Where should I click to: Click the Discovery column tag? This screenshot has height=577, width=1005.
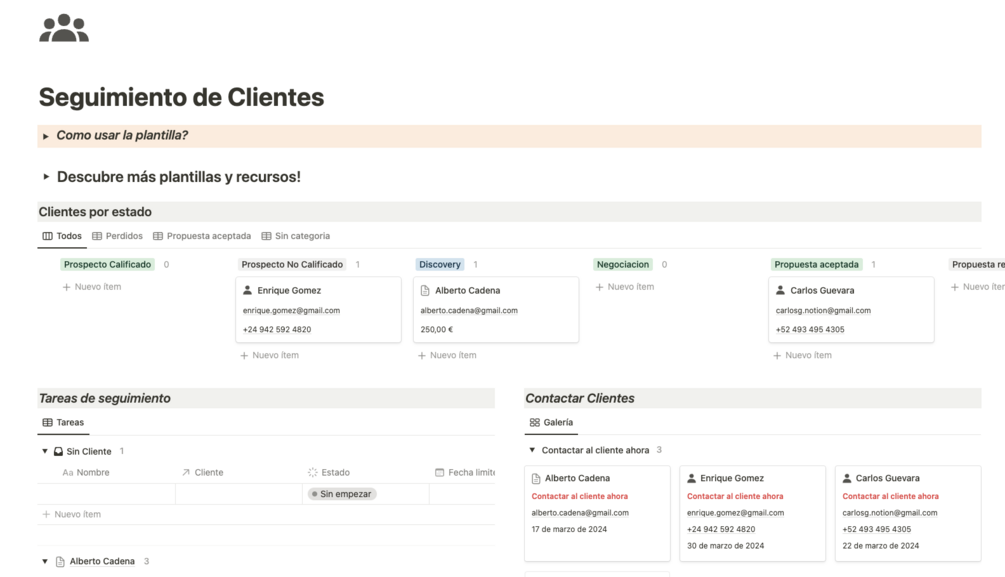[440, 264]
